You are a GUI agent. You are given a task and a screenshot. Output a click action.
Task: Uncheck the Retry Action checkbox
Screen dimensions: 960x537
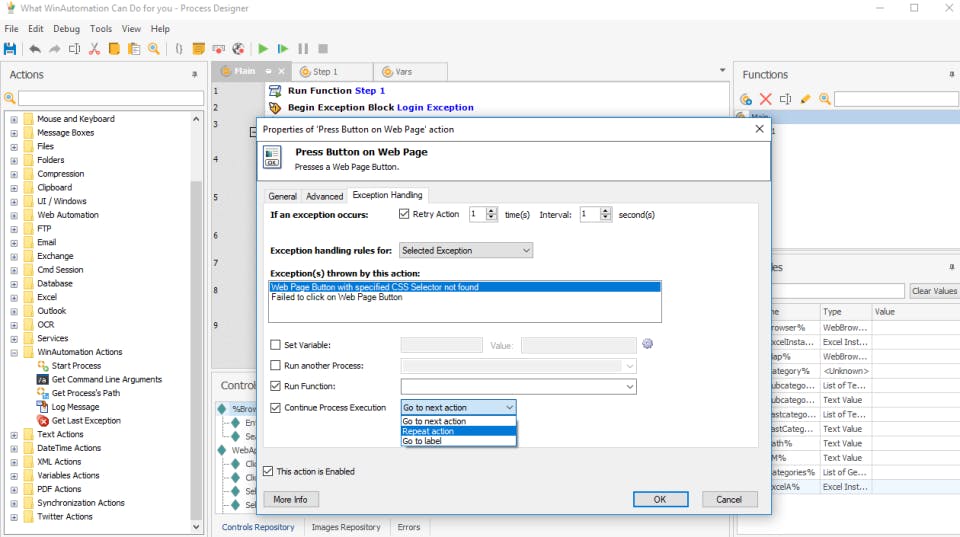pyautogui.click(x=404, y=214)
